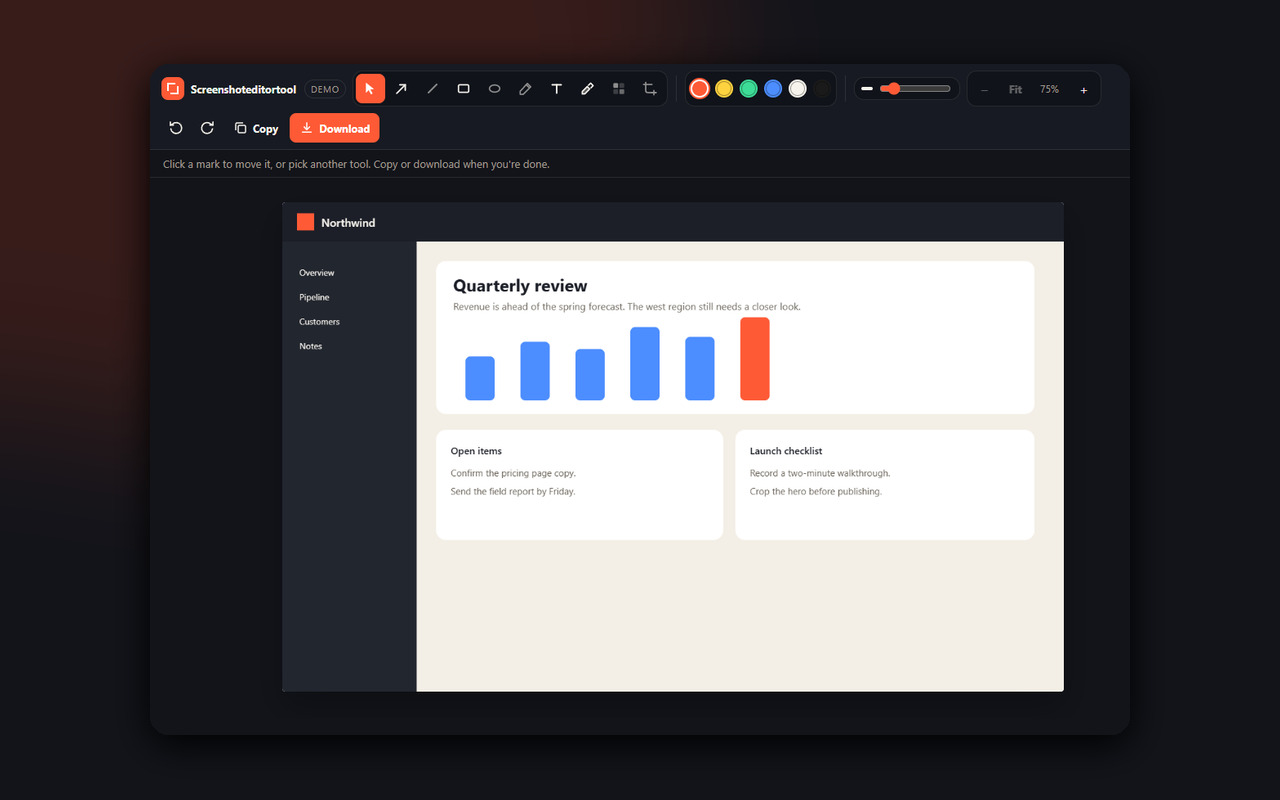The width and height of the screenshot is (1280, 800).
Task: Activate the freehand Pencil tool
Action: coord(525,89)
